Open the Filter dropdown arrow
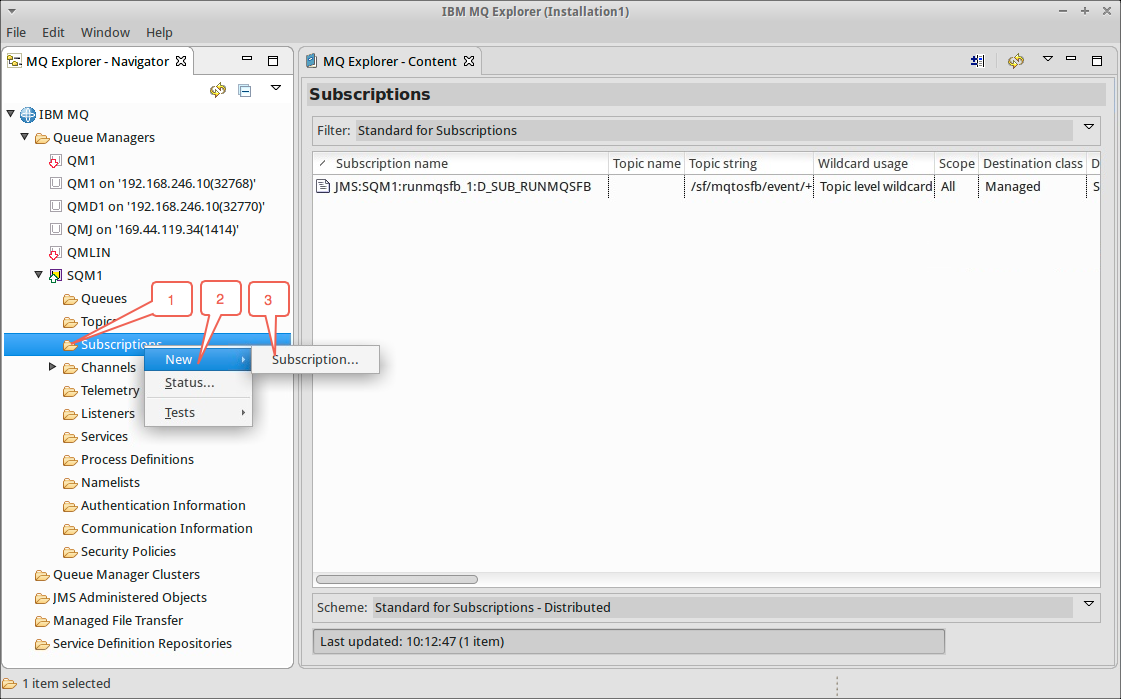This screenshot has height=699, width=1121. 1089,127
